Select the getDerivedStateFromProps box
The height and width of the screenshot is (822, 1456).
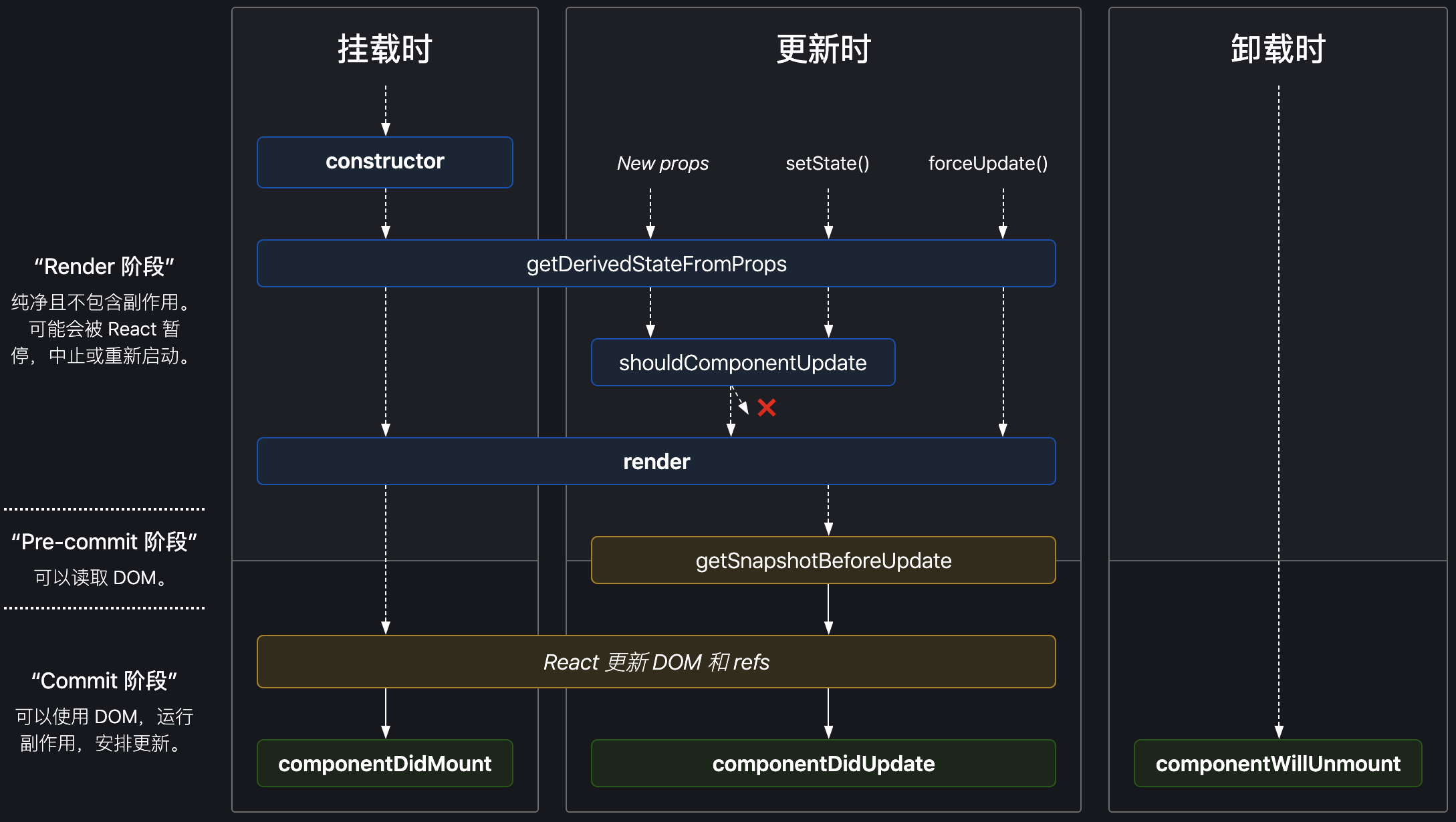[x=656, y=263]
